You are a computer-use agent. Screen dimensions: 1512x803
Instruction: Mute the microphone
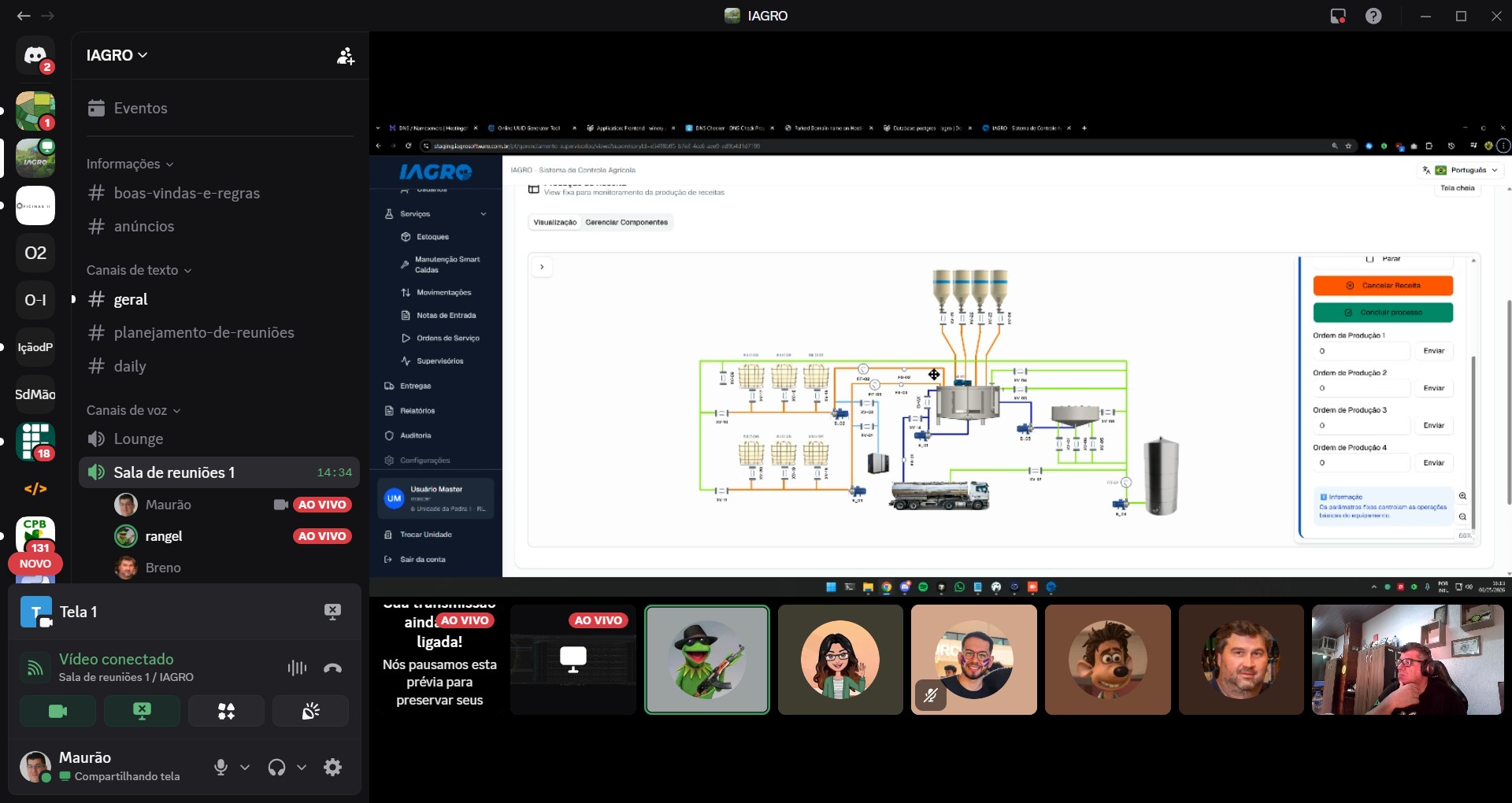221,767
